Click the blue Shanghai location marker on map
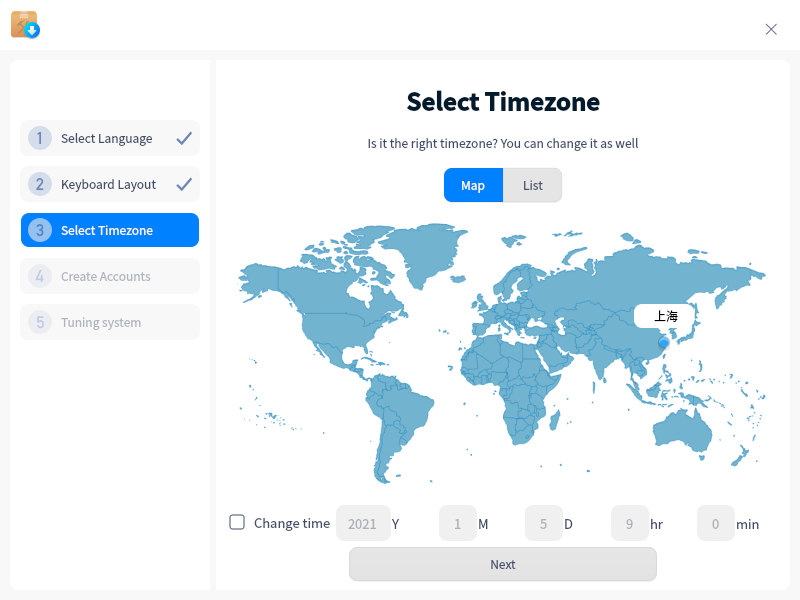This screenshot has width=800, height=600. pyautogui.click(x=663, y=342)
